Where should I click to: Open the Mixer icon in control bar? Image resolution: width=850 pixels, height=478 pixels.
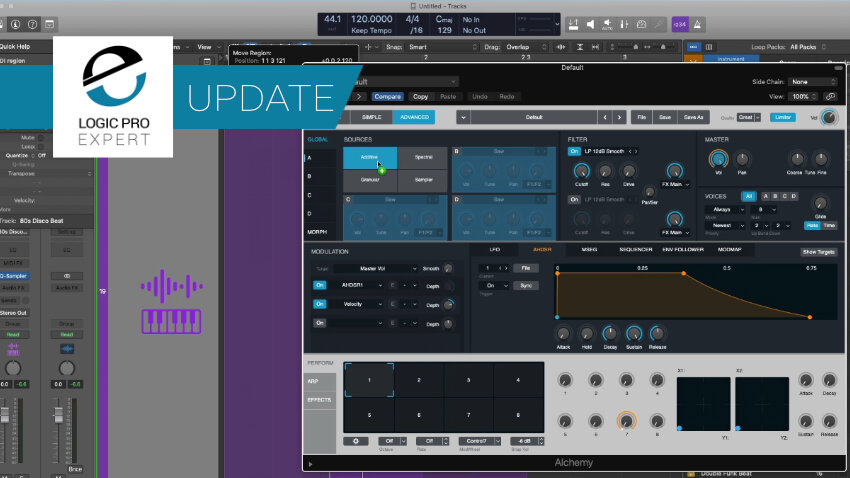[x=624, y=24]
